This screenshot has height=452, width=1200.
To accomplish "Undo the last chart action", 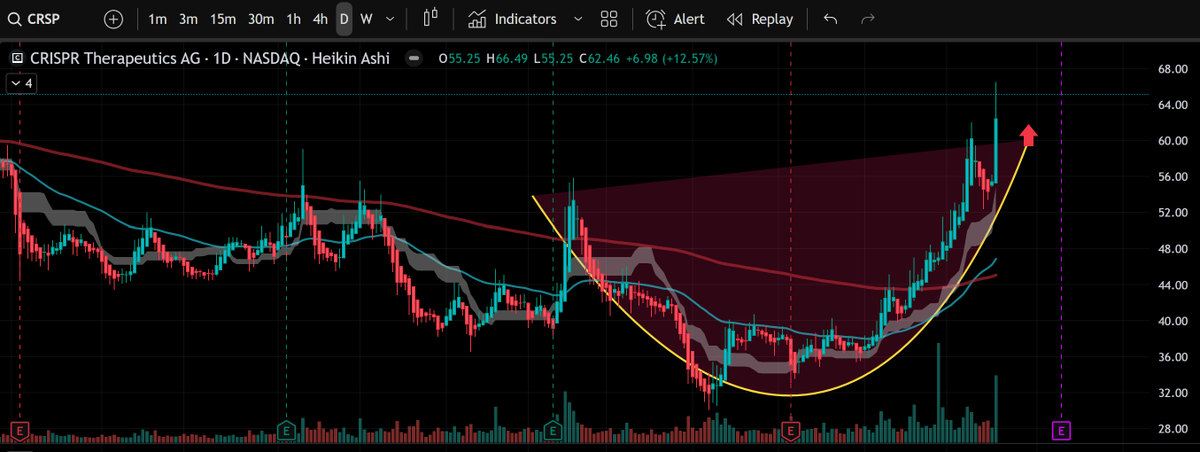I will tap(830, 19).
